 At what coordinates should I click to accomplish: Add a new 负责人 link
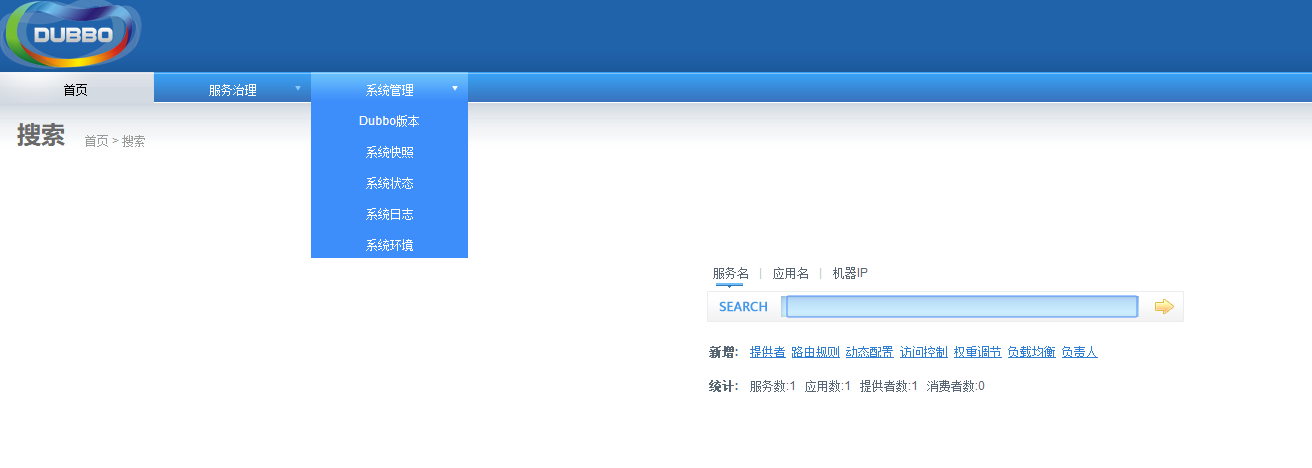tap(1079, 352)
